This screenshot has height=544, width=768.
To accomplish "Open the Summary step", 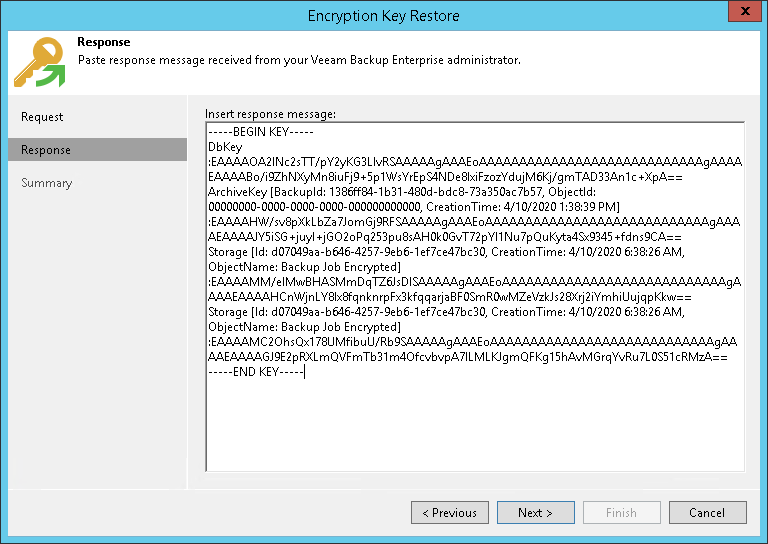I will pyautogui.click(x=47, y=183).
